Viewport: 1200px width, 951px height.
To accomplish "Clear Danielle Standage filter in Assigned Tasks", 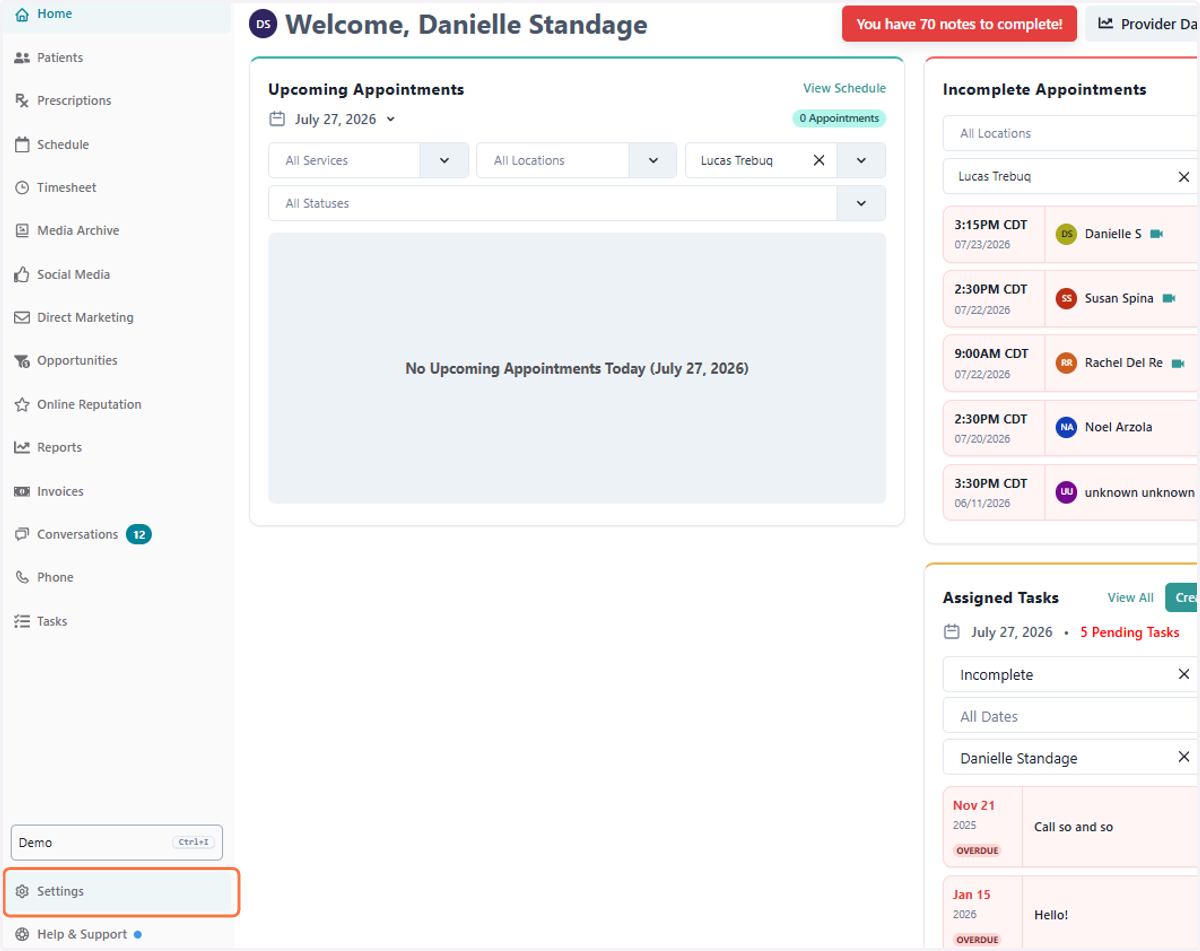I will pos(1184,758).
